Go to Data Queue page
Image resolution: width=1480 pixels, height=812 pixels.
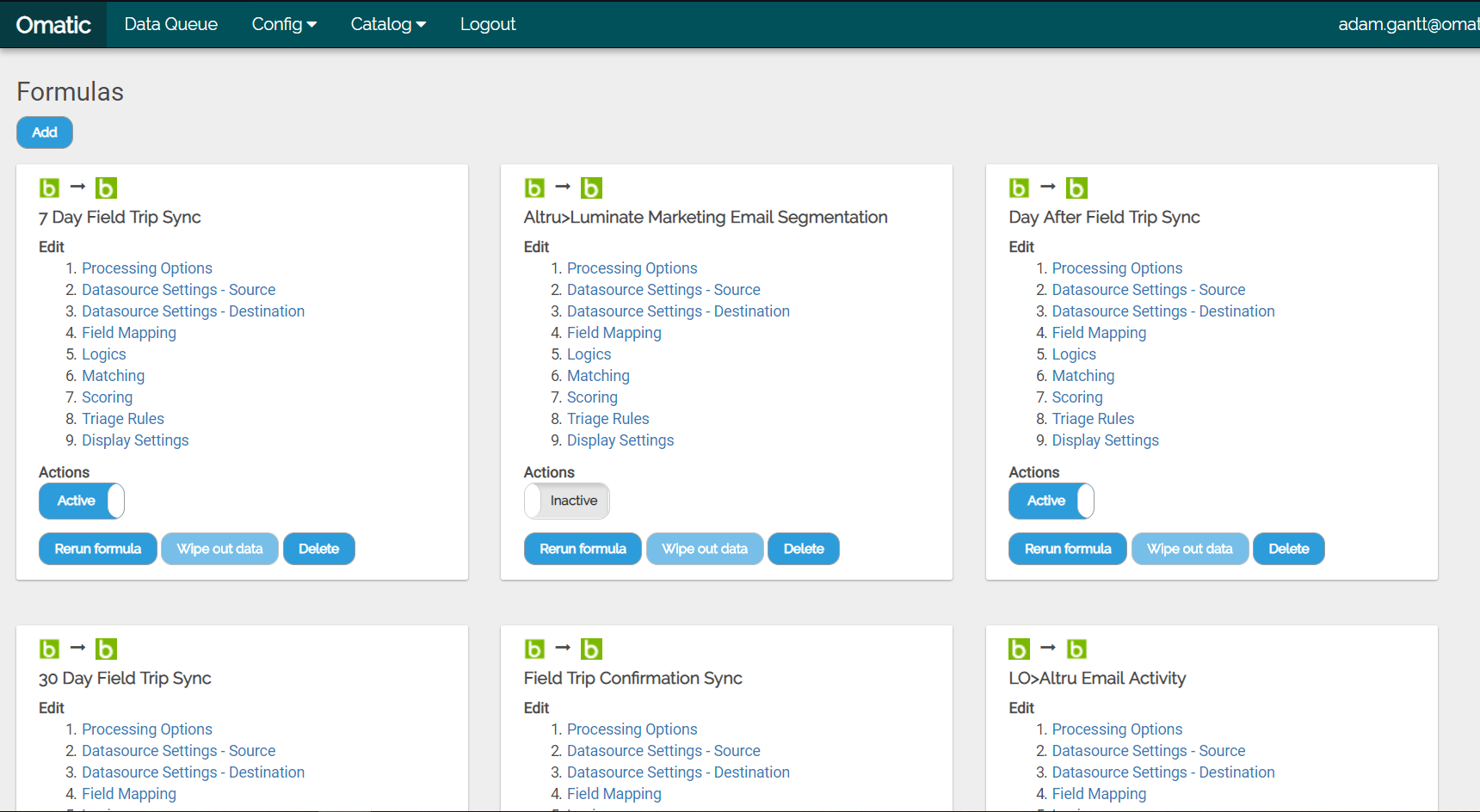click(171, 24)
